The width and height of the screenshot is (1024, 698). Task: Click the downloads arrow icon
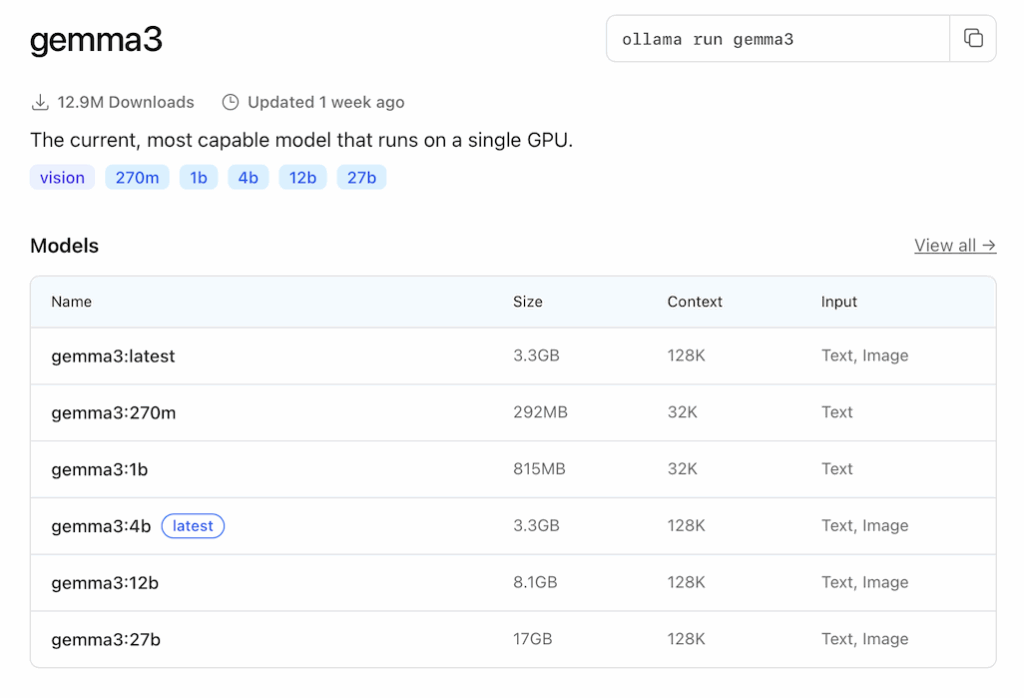[x=40, y=103]
